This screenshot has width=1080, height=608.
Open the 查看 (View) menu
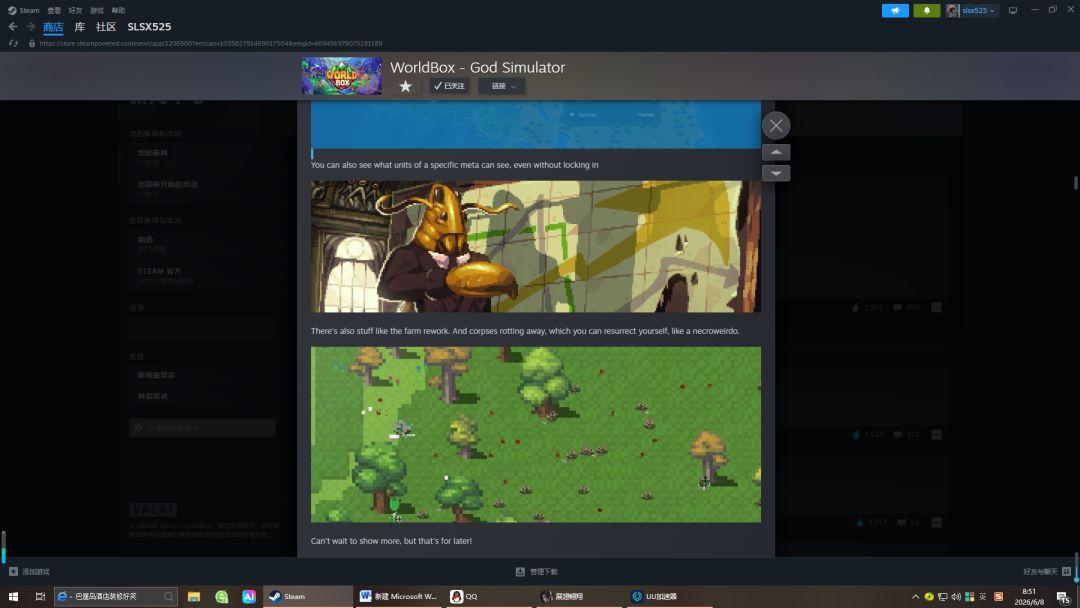coord(54,10)
